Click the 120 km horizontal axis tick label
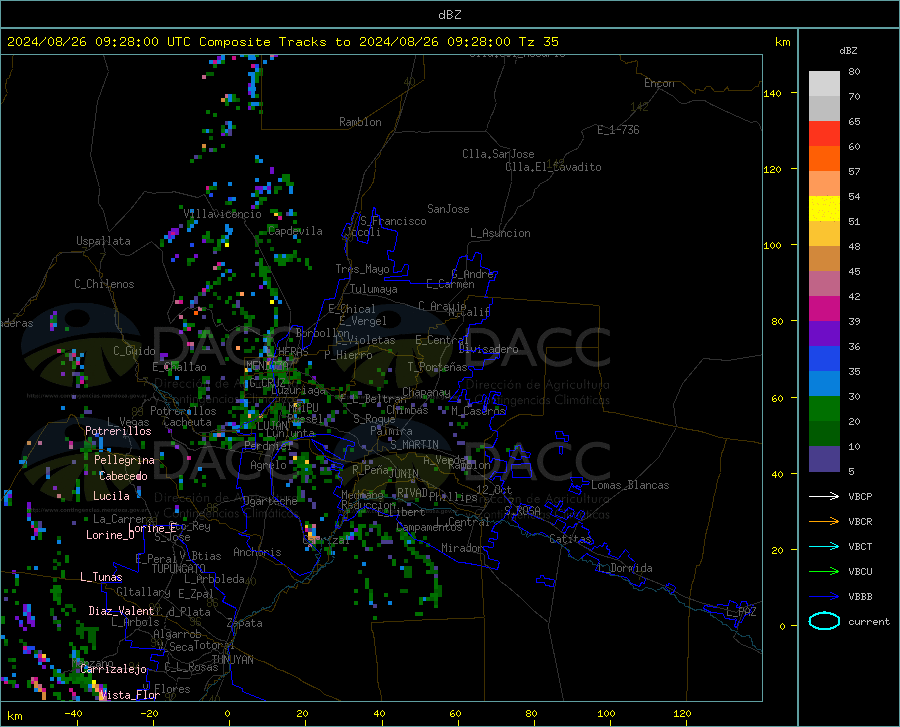The width and height of the screenshot is (900, 727). pyautogui.click(x=682, y=714)
